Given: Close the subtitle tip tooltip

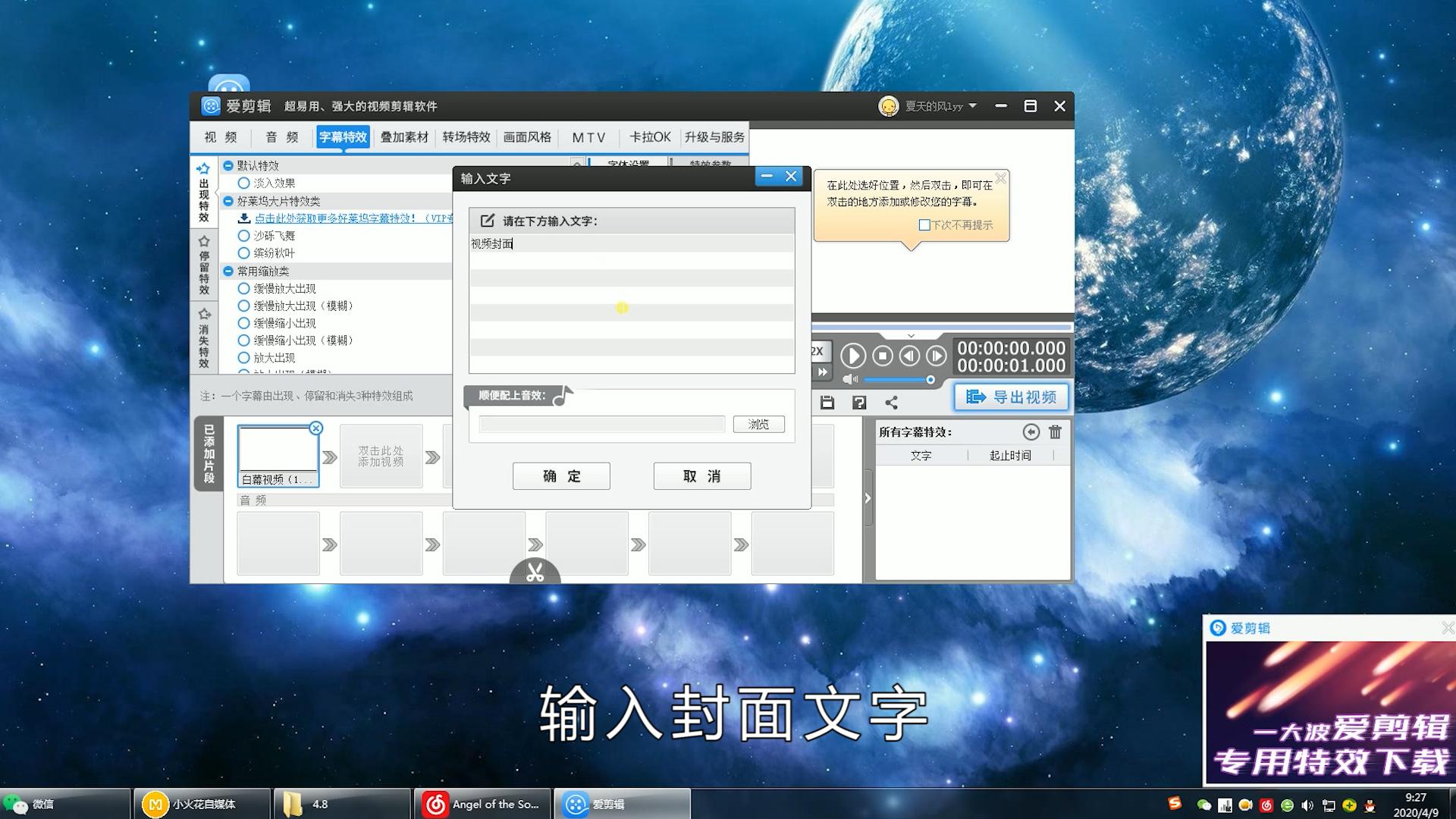Looking at the screenshot, I should point(1000,178).
